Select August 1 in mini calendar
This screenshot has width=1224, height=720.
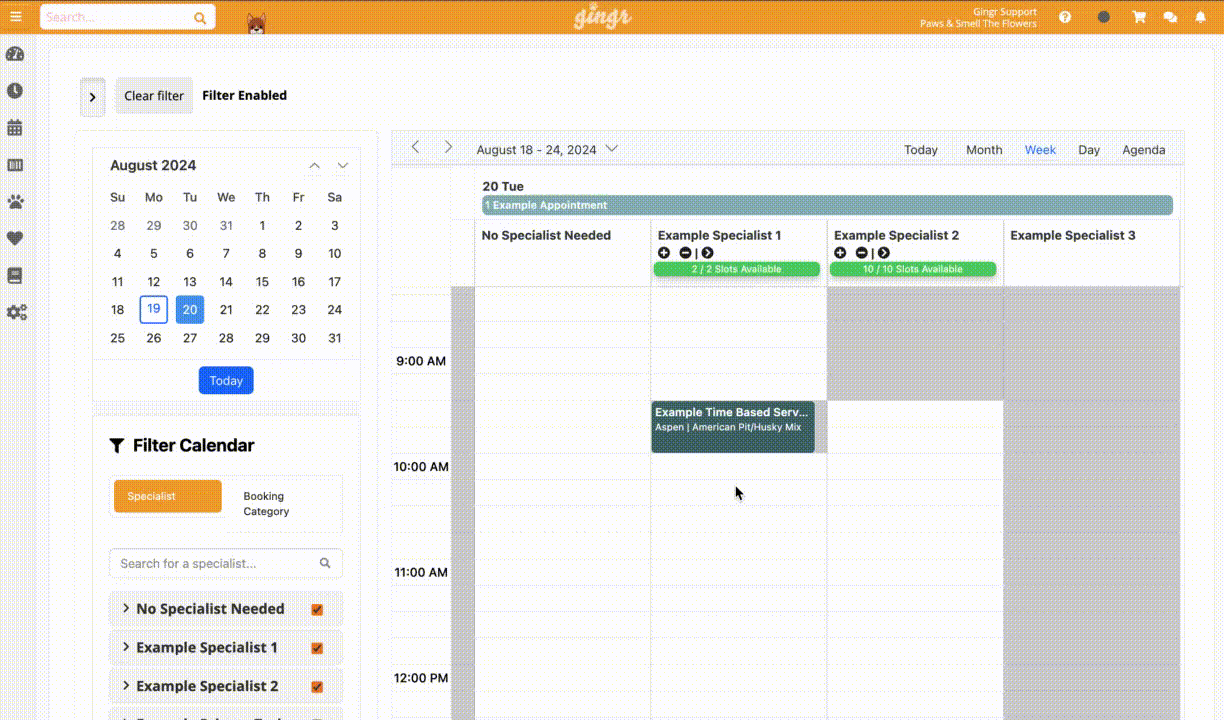[x=262, y=226]
